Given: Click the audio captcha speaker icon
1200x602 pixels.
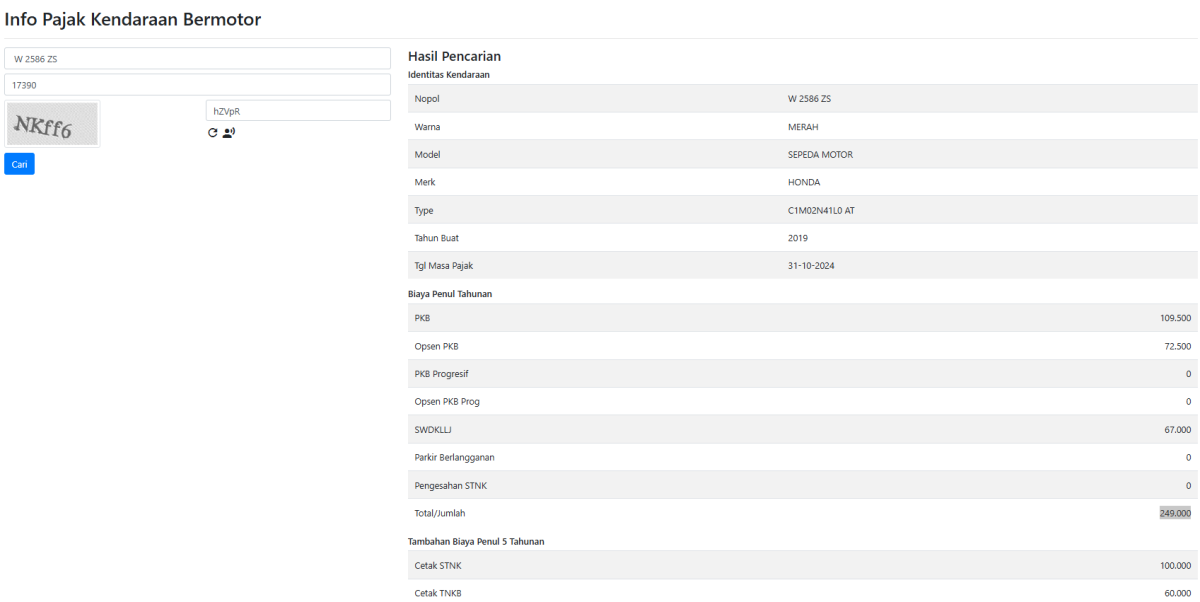Looking at the screenshot, I should point(229,133).
